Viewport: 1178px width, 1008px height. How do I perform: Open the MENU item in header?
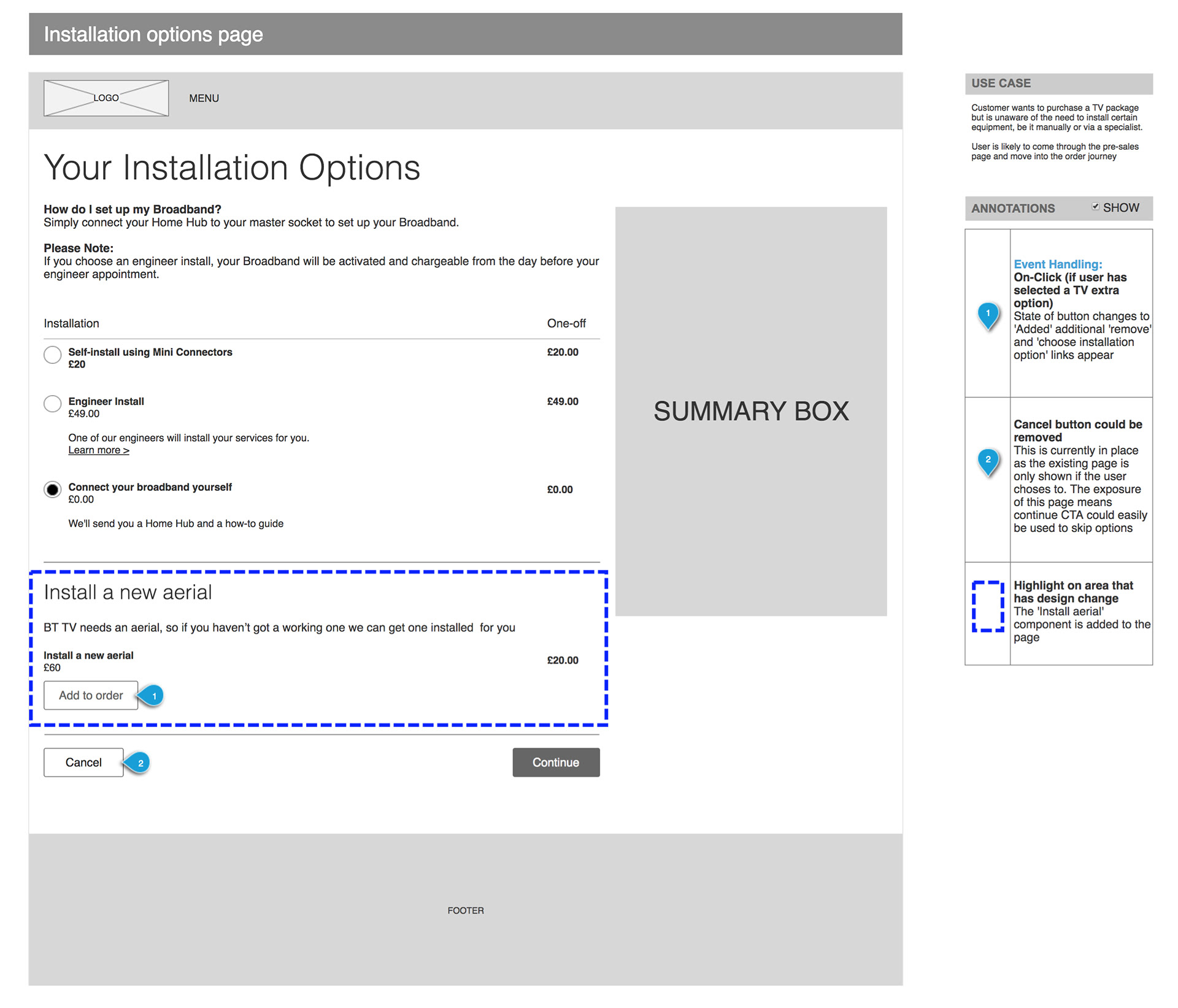tap(204, 98)
